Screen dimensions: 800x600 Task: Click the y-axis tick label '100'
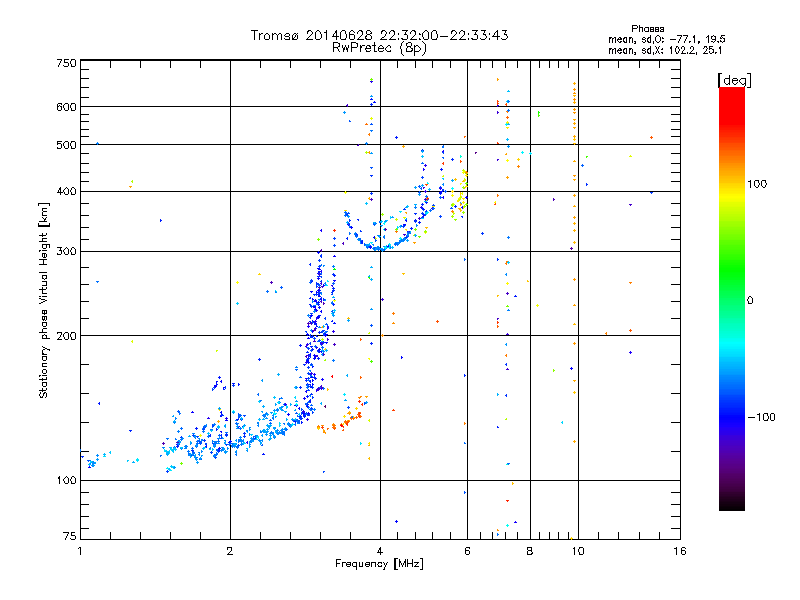67,481
